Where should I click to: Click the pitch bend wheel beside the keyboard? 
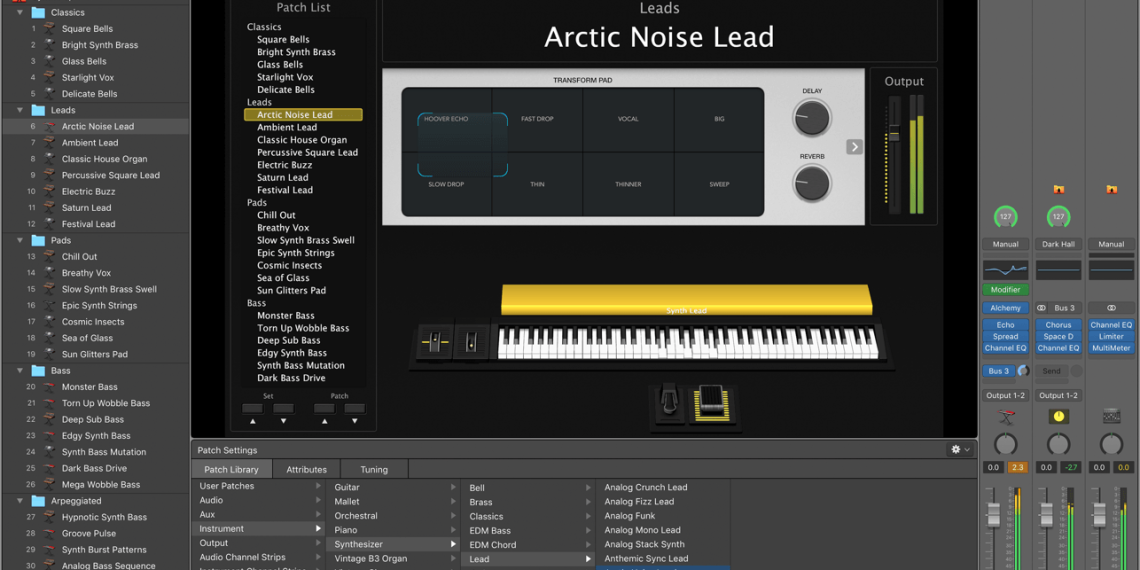[x=434, y=343]
